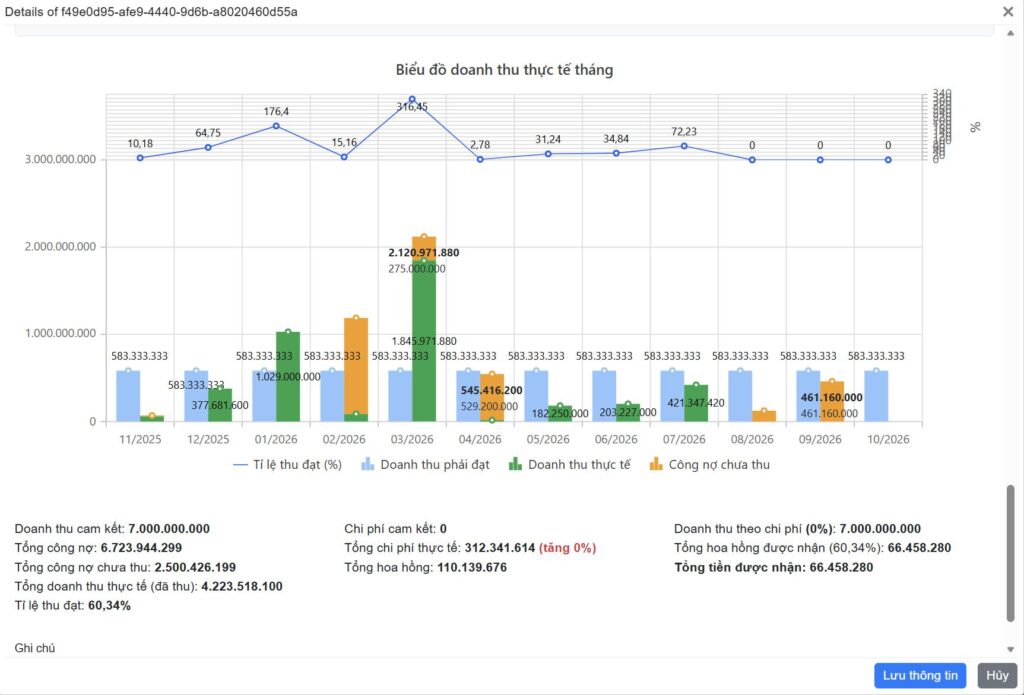Click the green 1.029.000.000 bar for 01/2026

tap(288, 376)
